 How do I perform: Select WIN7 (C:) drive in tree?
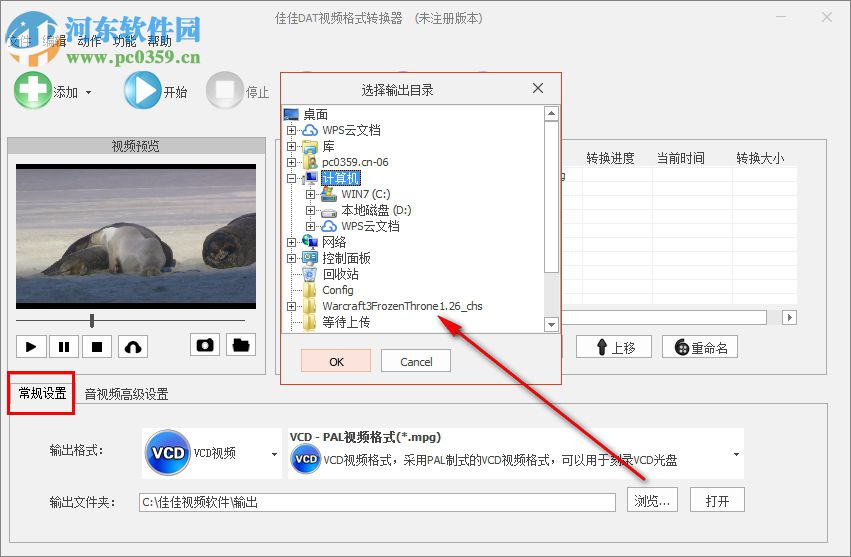coord(366,194)
